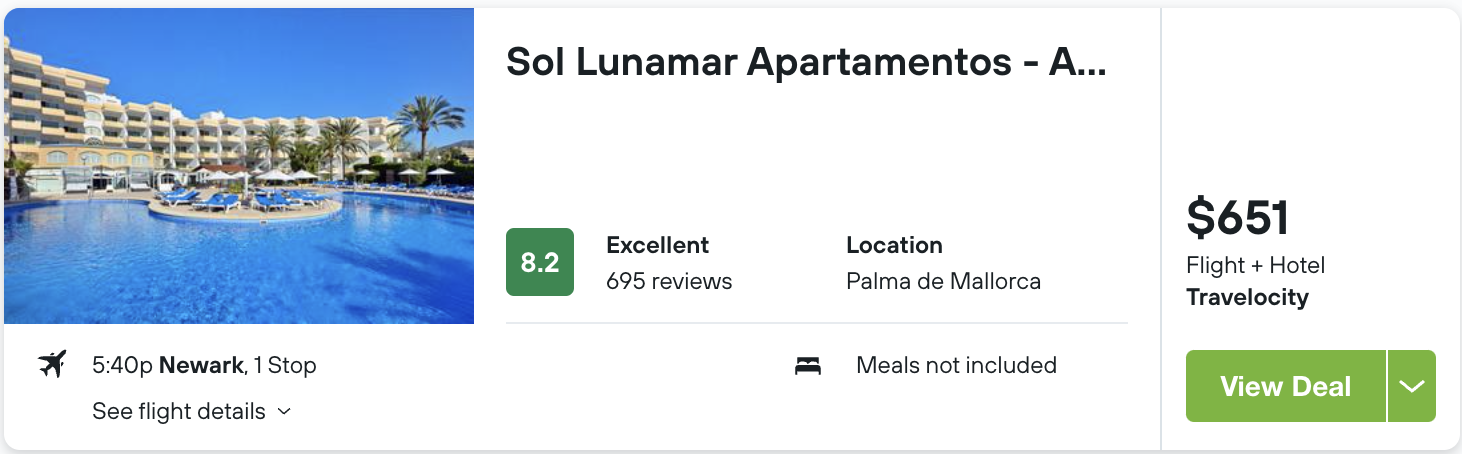Click the Meals not included label
Image resolution: width=1462 pixels, height=454 pixels.
956,365
